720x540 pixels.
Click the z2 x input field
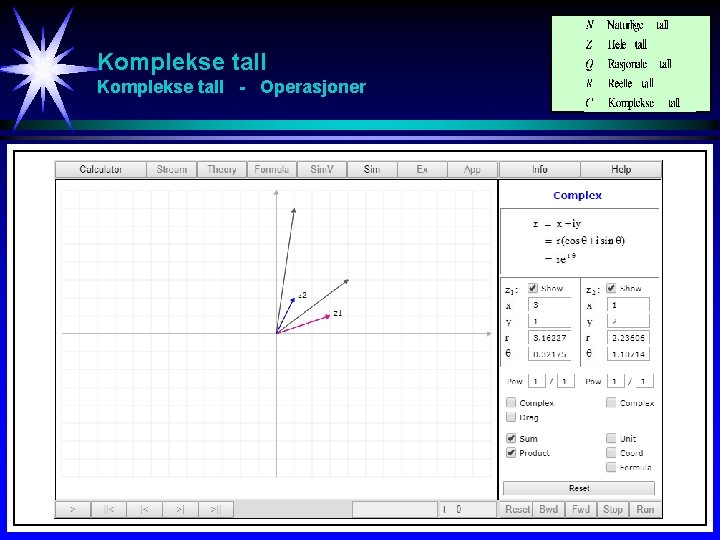pos(628,305)
